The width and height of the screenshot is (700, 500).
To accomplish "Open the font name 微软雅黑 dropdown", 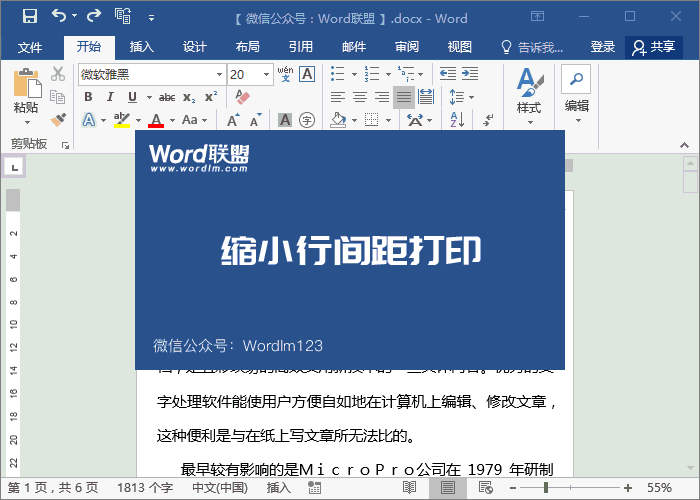I will (x=219, y=75).
